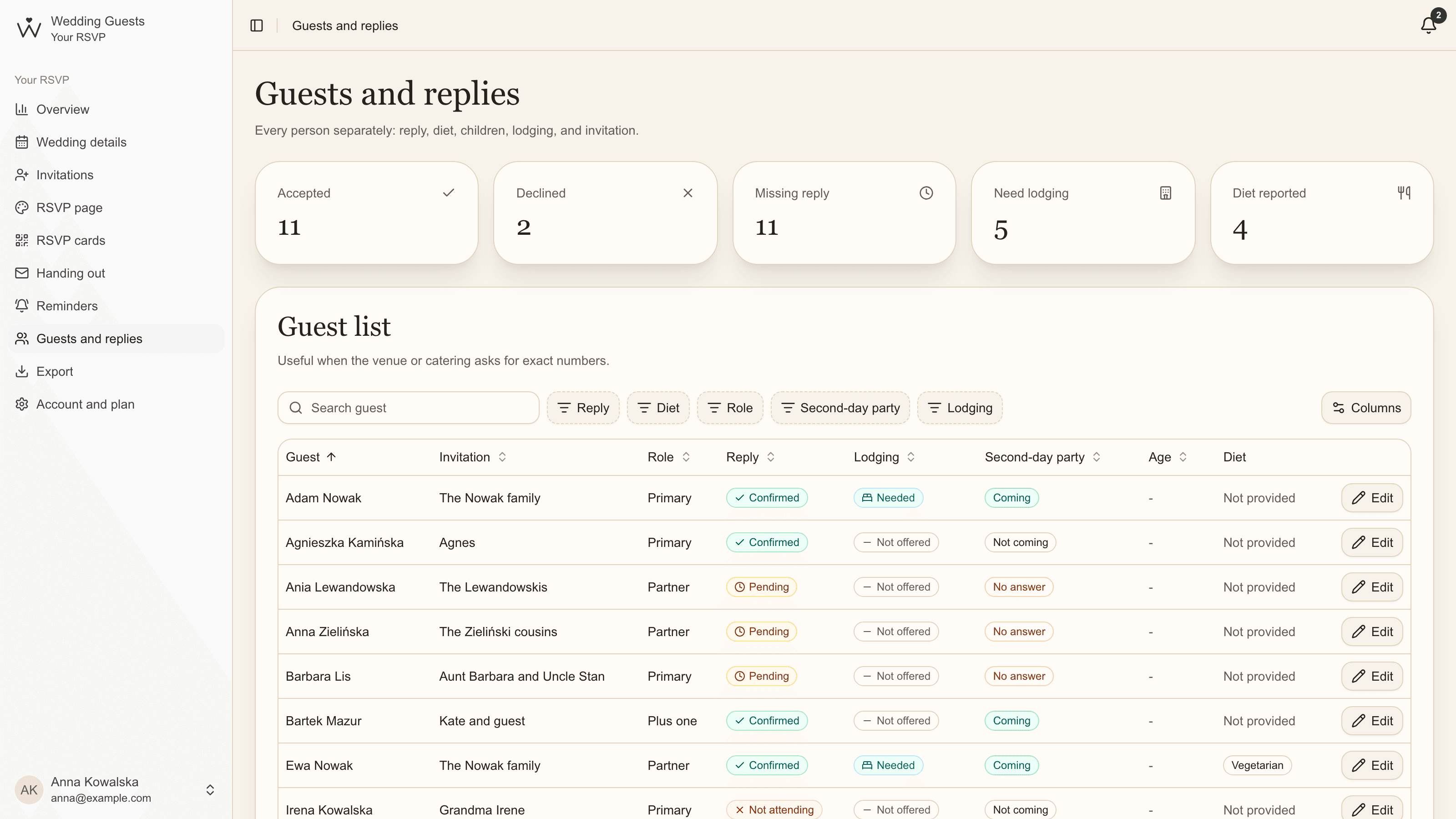The width and height of the screenshot is (1456, 819).
Task: Click the Export download icon
Action: pyautogui.click(x=21, y=371)
